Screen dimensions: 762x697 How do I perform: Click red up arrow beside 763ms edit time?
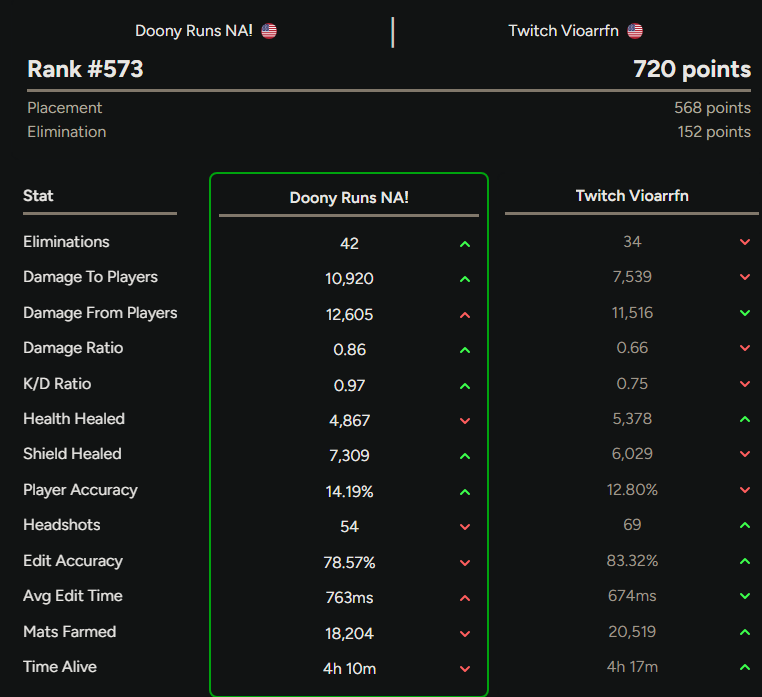click(465, 598)
